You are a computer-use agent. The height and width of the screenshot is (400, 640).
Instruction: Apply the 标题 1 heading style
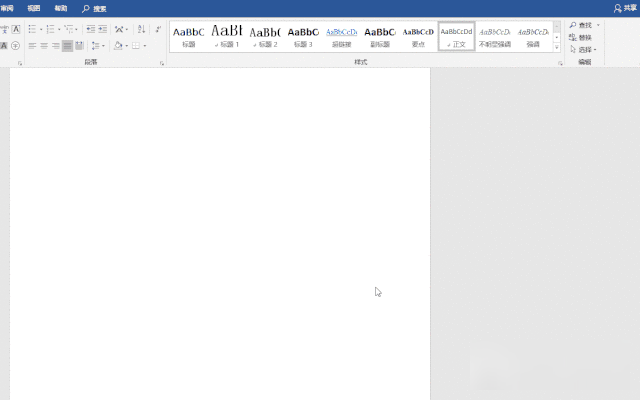(x=227, y=36)
